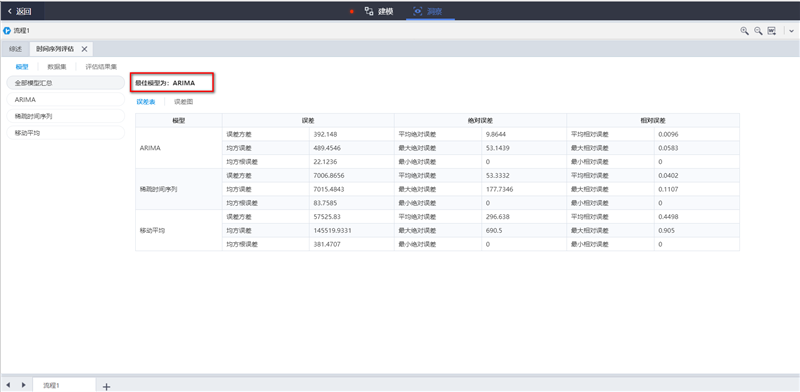The image size is (800, 392).
Task: Click the value 0.0583
Action: click(x=668, y=148)
